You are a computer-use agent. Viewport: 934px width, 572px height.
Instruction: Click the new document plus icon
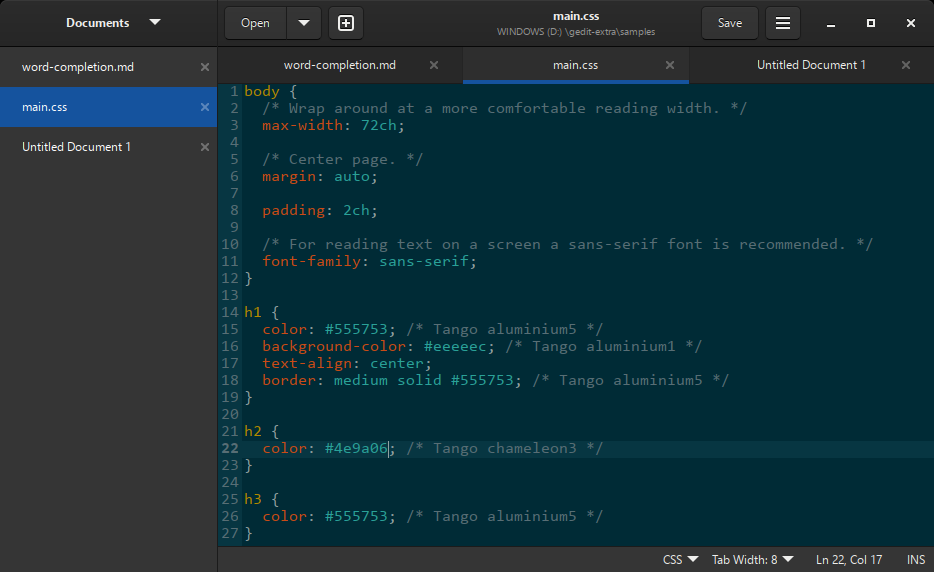coord(346,23)
